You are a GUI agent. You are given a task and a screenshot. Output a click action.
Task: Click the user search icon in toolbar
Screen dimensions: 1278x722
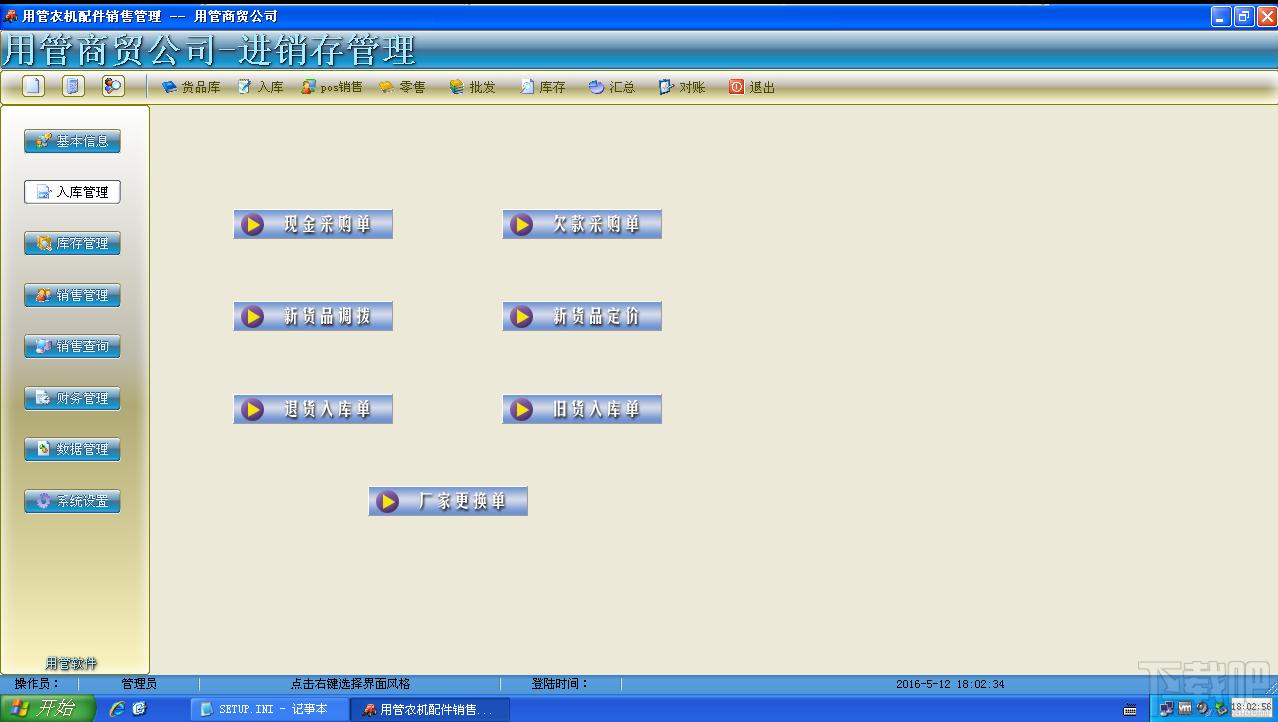pyautogui.click(x=113, y=86)
